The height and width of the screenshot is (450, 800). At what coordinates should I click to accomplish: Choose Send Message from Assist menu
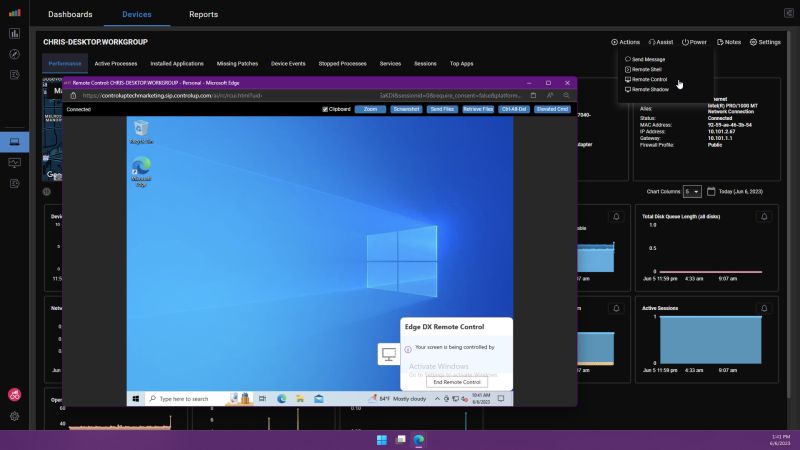point(645,59)
